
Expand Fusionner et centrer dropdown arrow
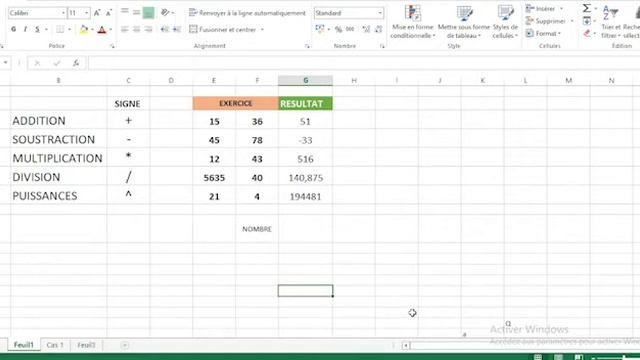click(262, 29)
